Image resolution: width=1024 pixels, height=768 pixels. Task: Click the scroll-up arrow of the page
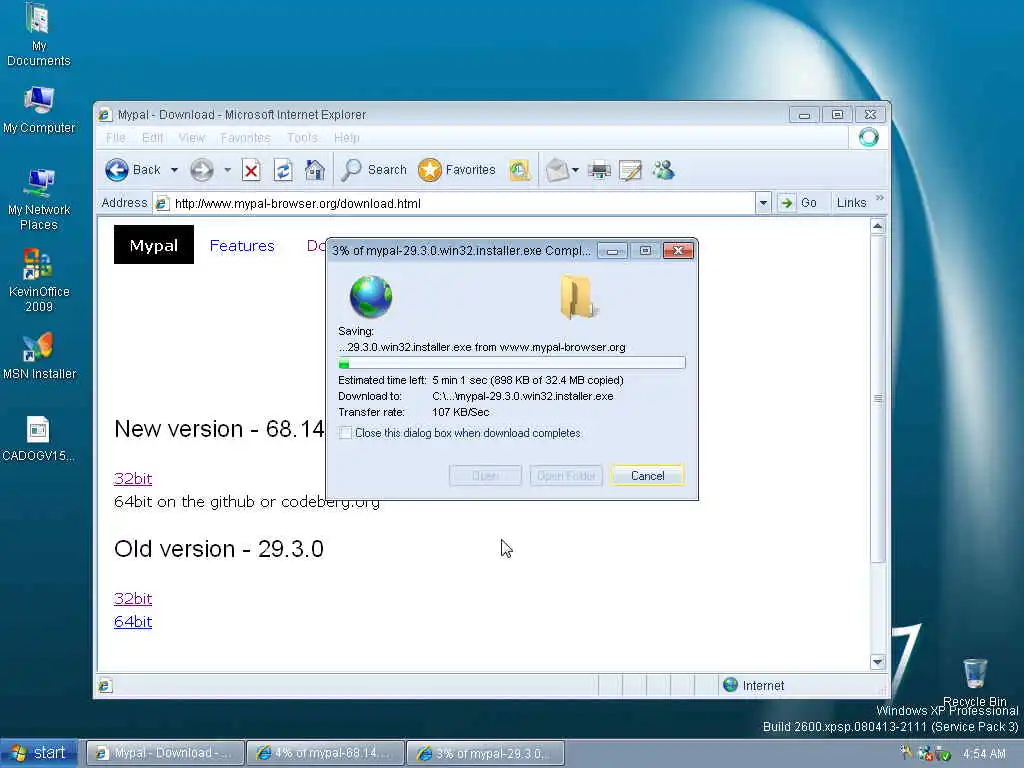point(878,227)
